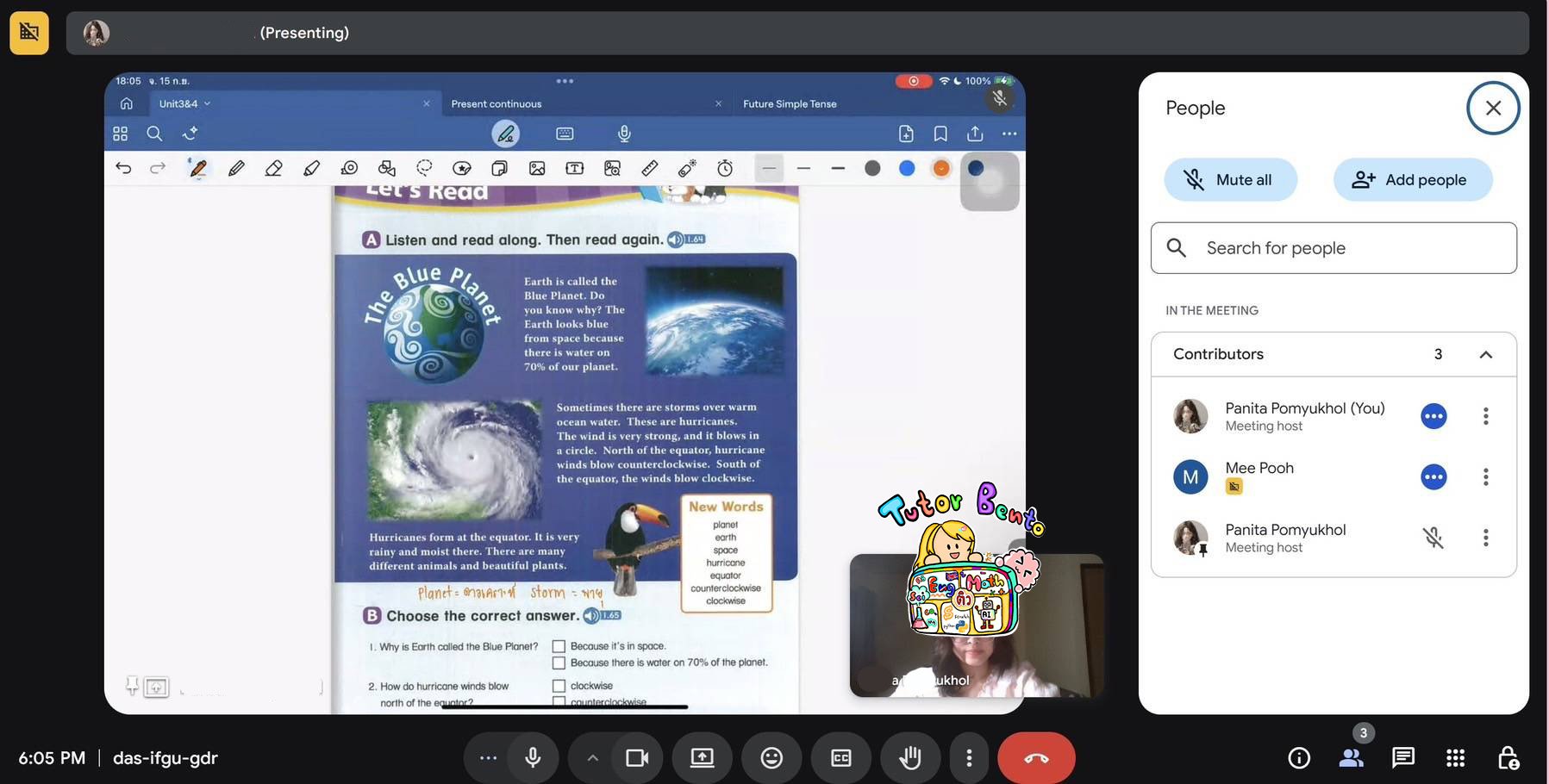Viewport: 1549px width, 784px height.
Task: Turn off your camera
Action: click(x=636, y=756)
